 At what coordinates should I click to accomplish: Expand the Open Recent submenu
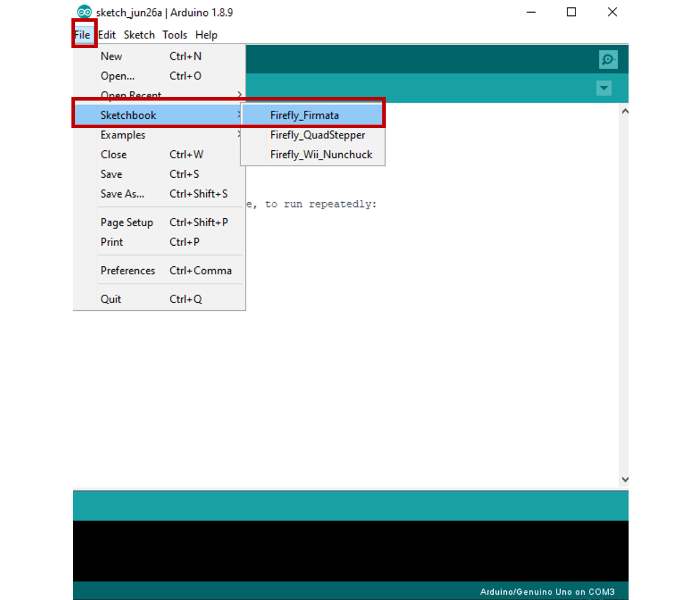click(159, 95)
